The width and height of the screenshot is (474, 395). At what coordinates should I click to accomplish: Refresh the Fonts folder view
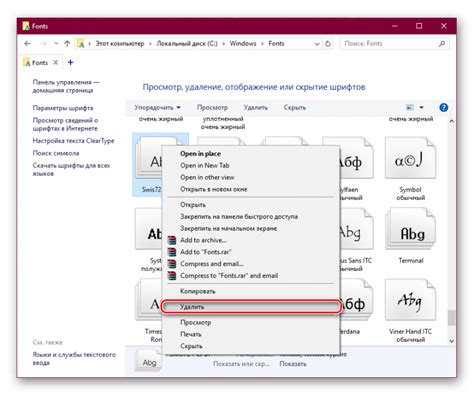328,44
